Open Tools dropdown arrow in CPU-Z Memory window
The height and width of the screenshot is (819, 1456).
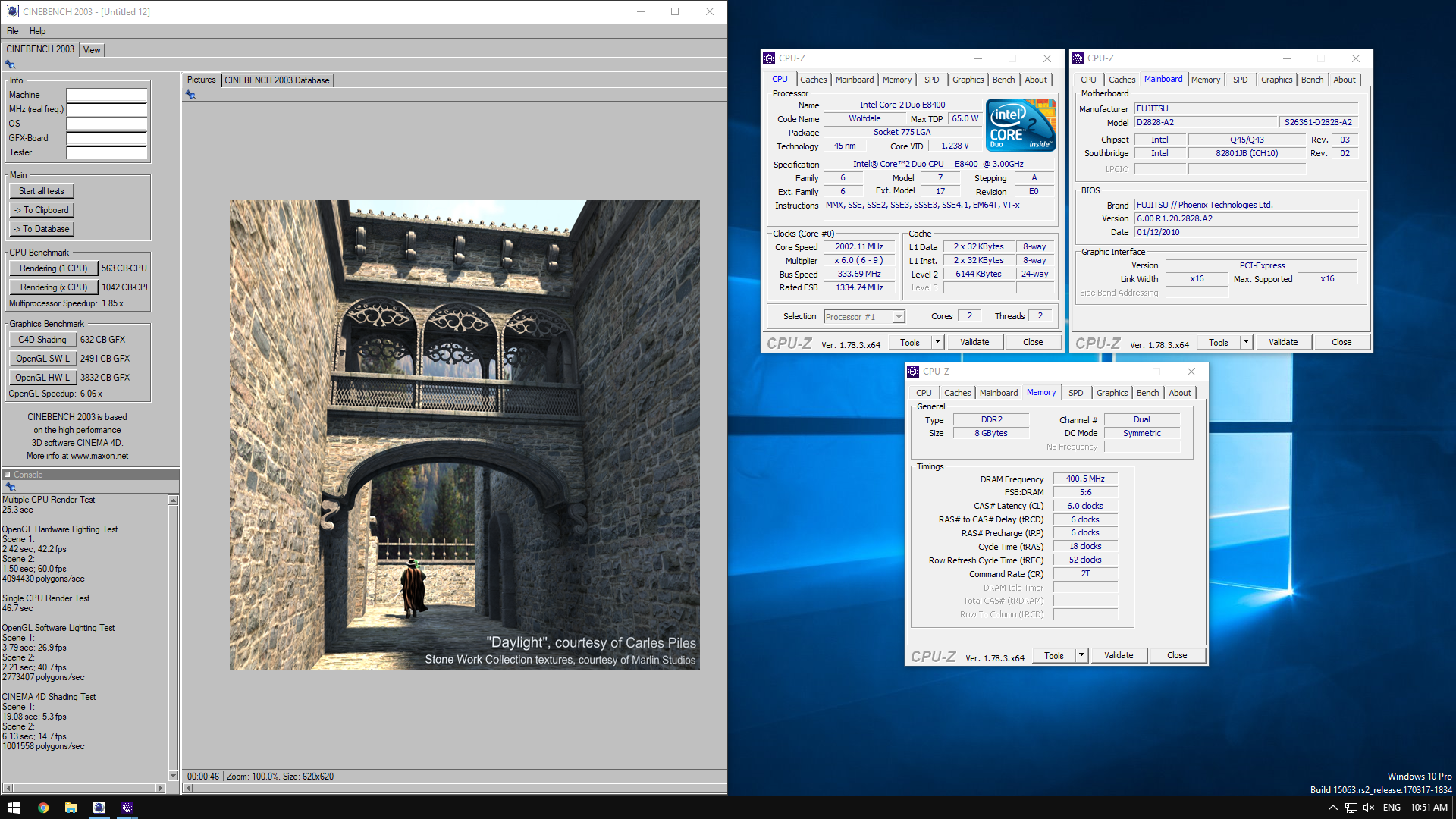click(x=1081, y=655)
